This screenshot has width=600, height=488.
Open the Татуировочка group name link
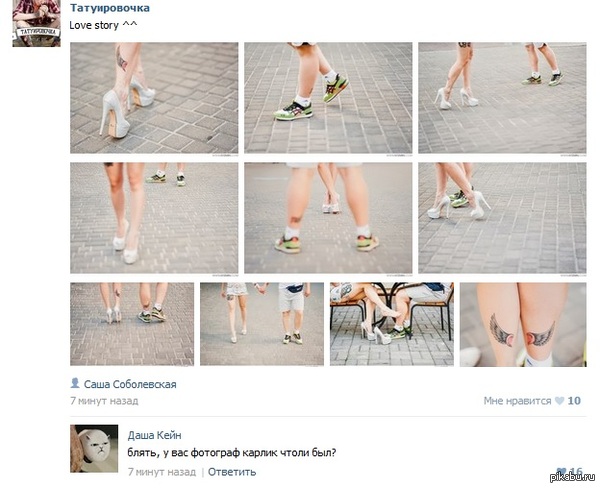coord(110,8)
